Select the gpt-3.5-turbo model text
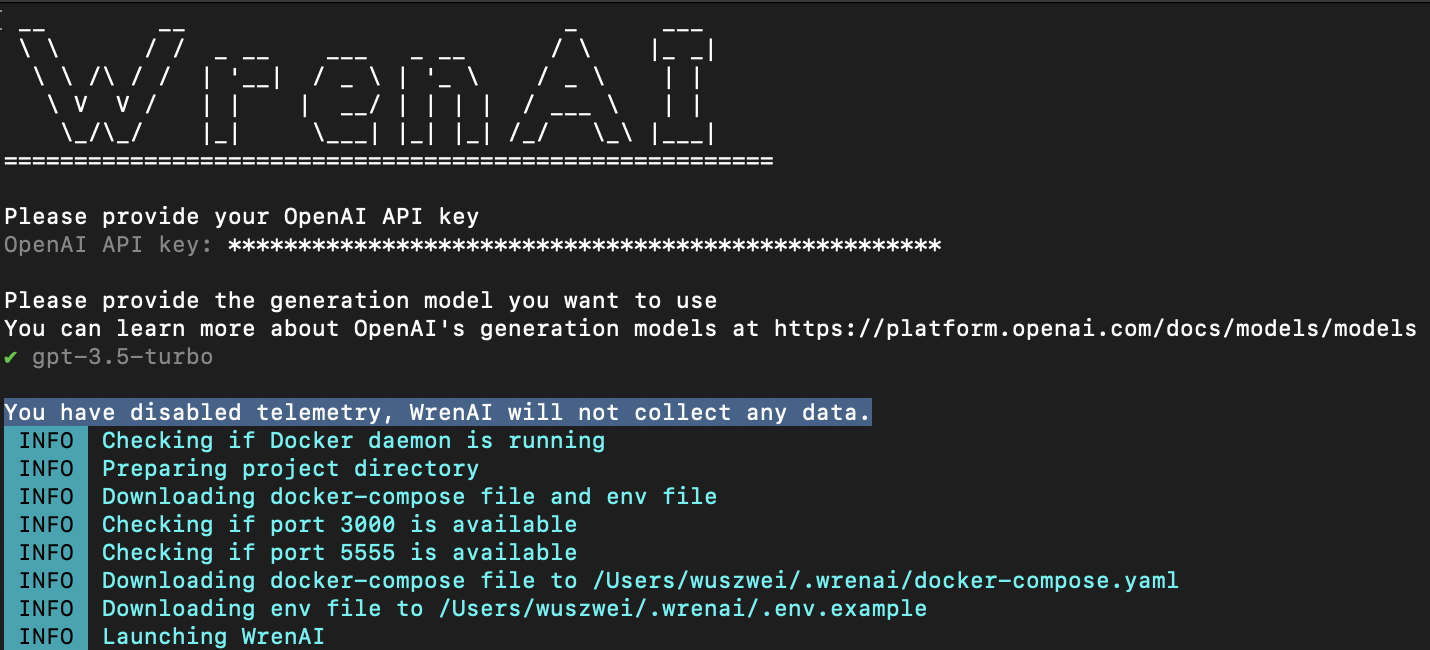 pyautogui.click(x=122, y=357)
